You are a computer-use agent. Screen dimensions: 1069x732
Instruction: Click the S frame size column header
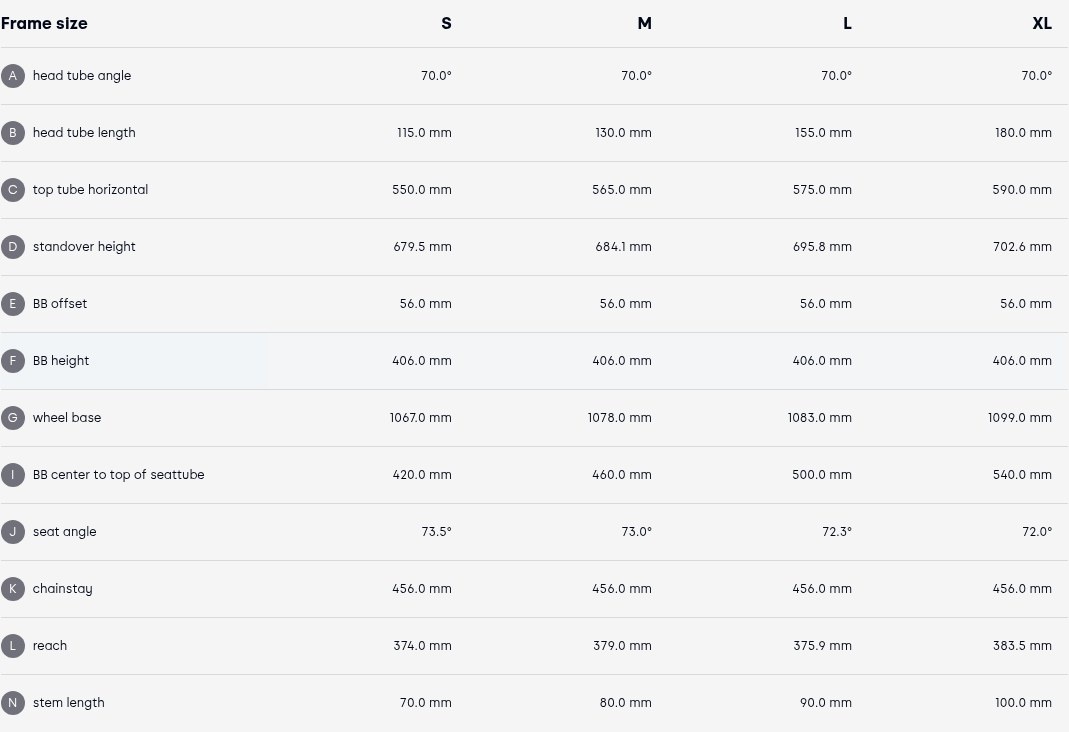pyautogui.click(x=446, y=23)
